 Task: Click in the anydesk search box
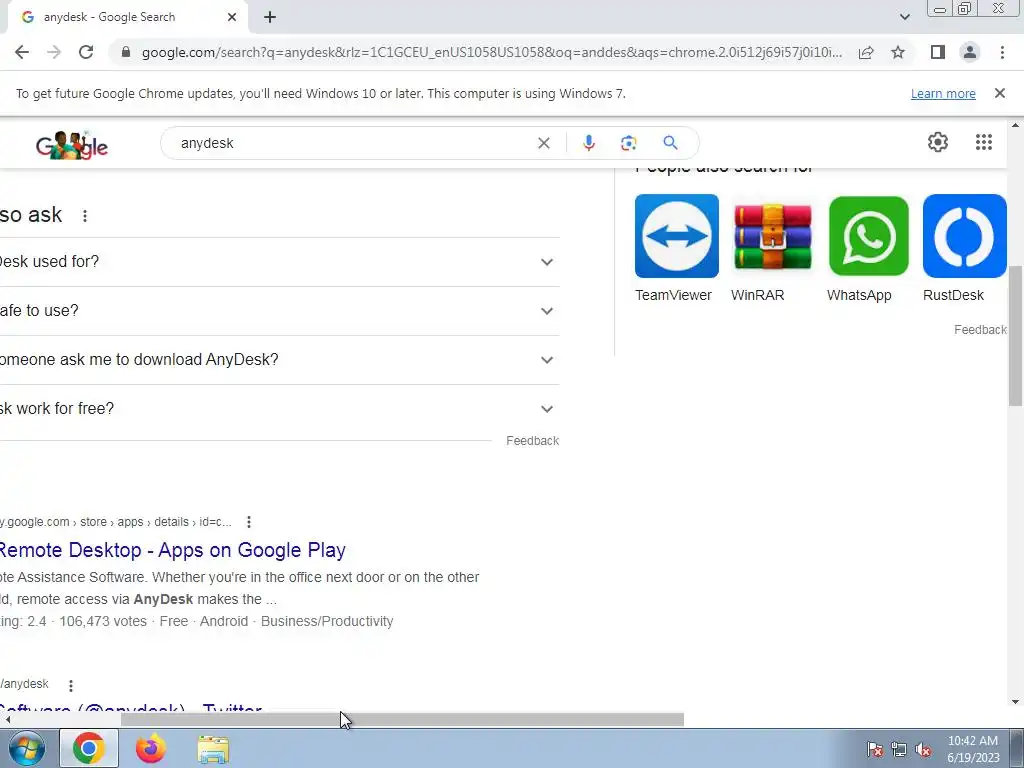tap(353, 143)
